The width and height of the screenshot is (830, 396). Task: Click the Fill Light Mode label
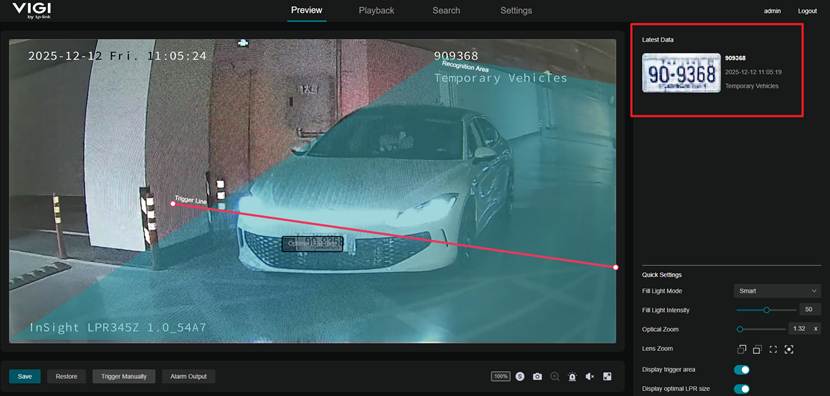pos(662,291)
